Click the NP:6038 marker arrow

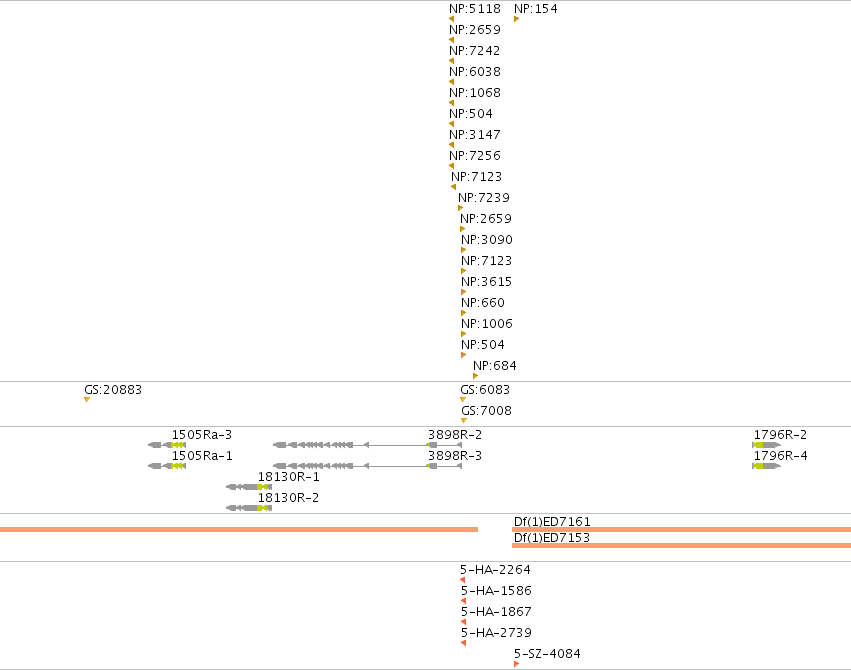pyautogui.click(x=452, y=82)
